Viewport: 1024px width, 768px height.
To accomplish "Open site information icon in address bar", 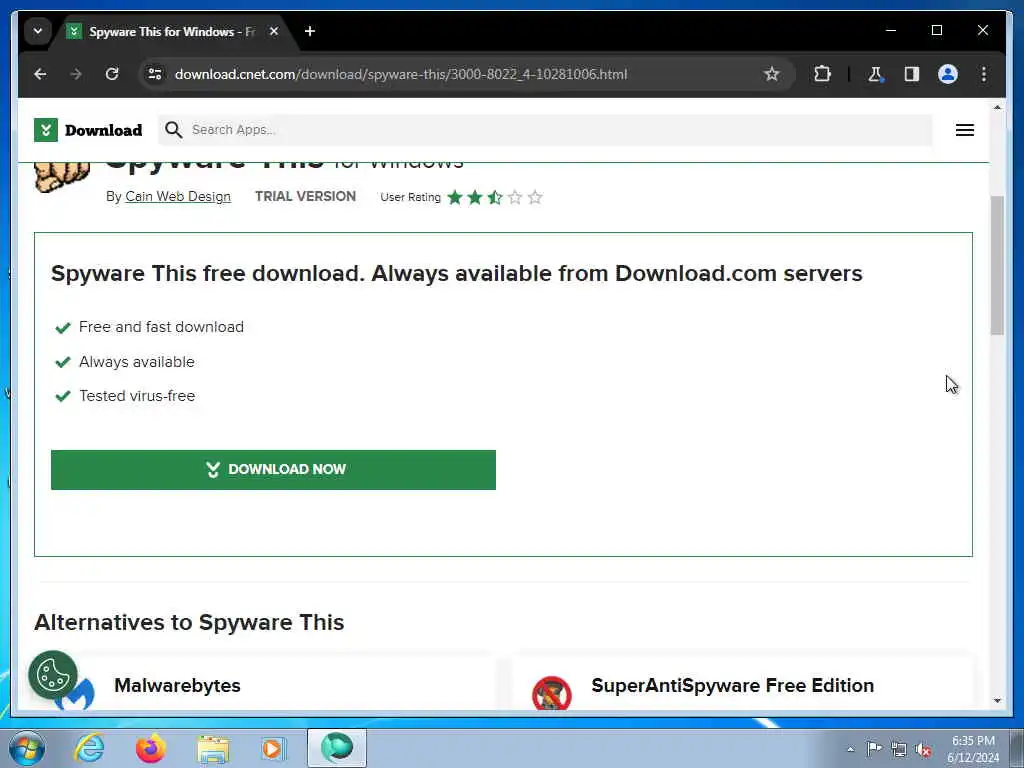I will 155,74.
